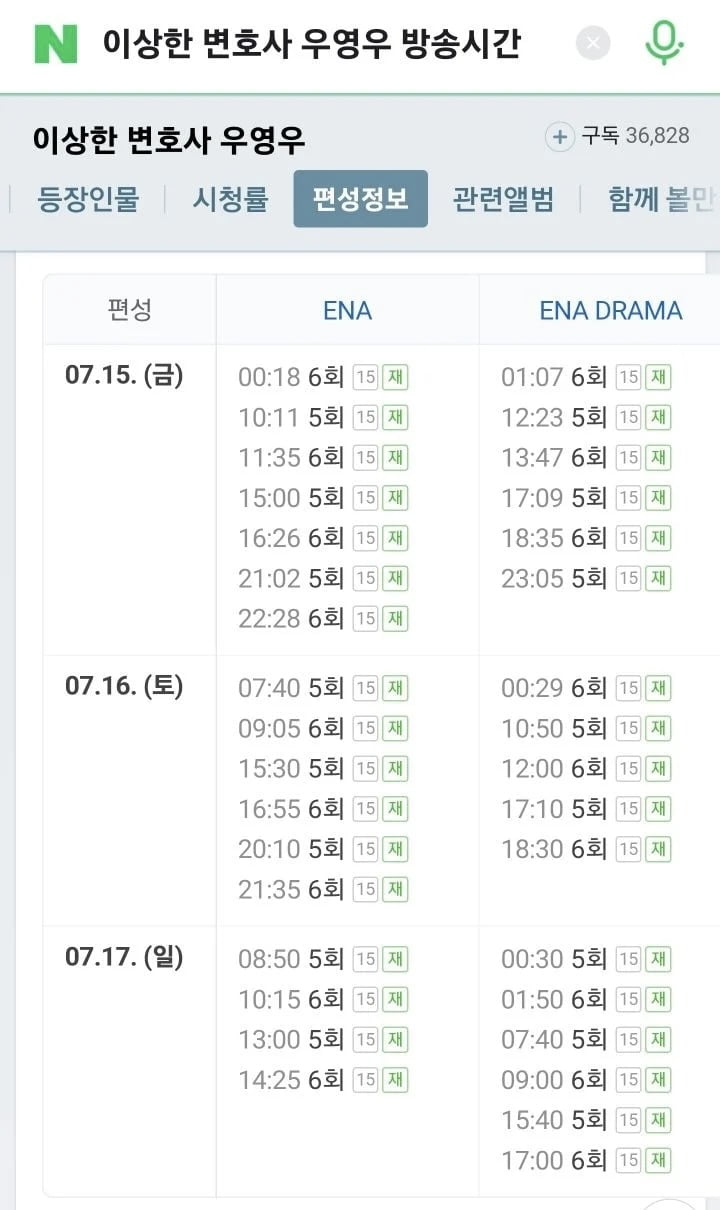Select the 22:28 6회 ENA schedule entry

(x=290, y=618)
